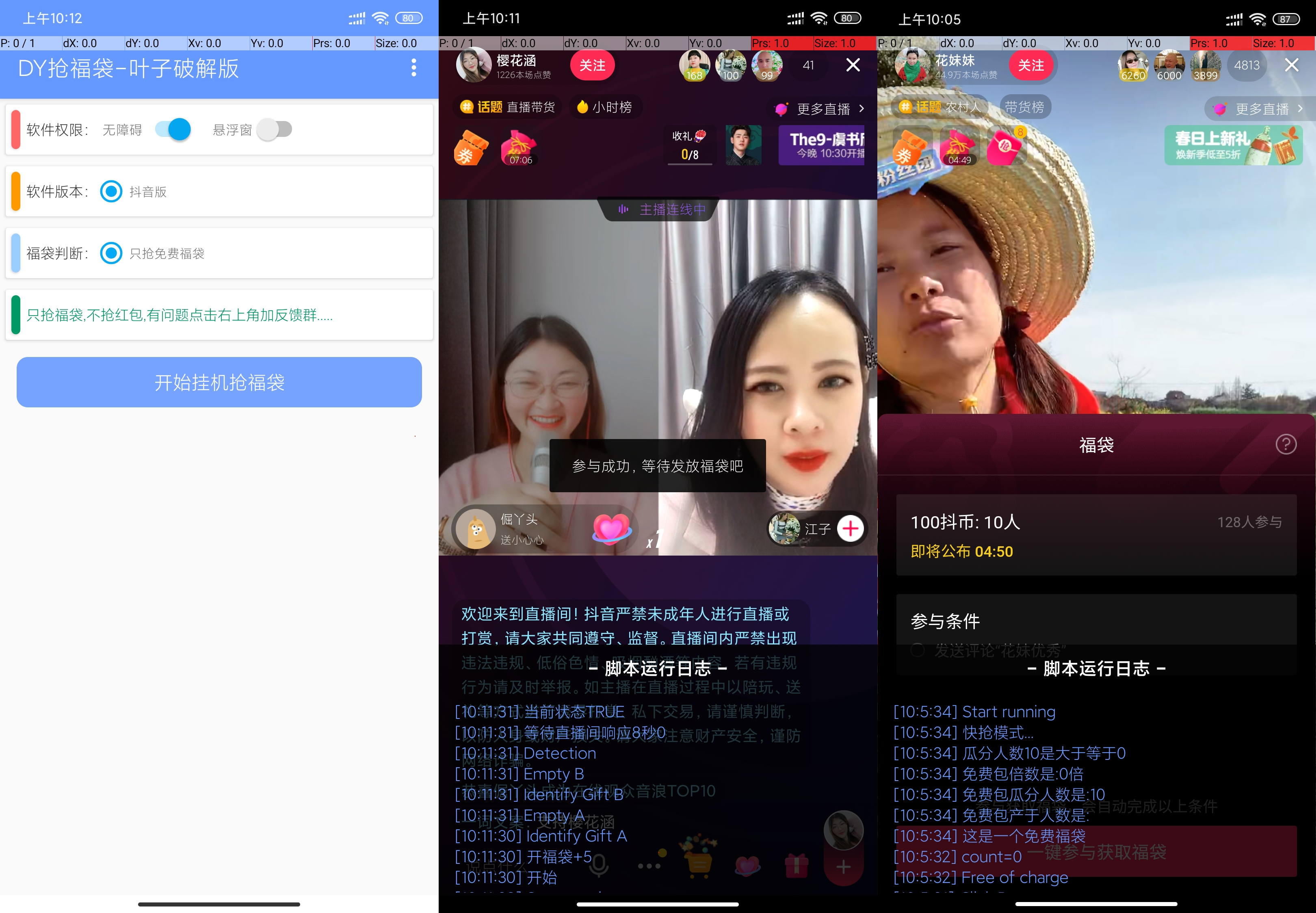Tap the orange coupon icon in 樱花涵 room
Screen dimensions: 1316x913
471,147
